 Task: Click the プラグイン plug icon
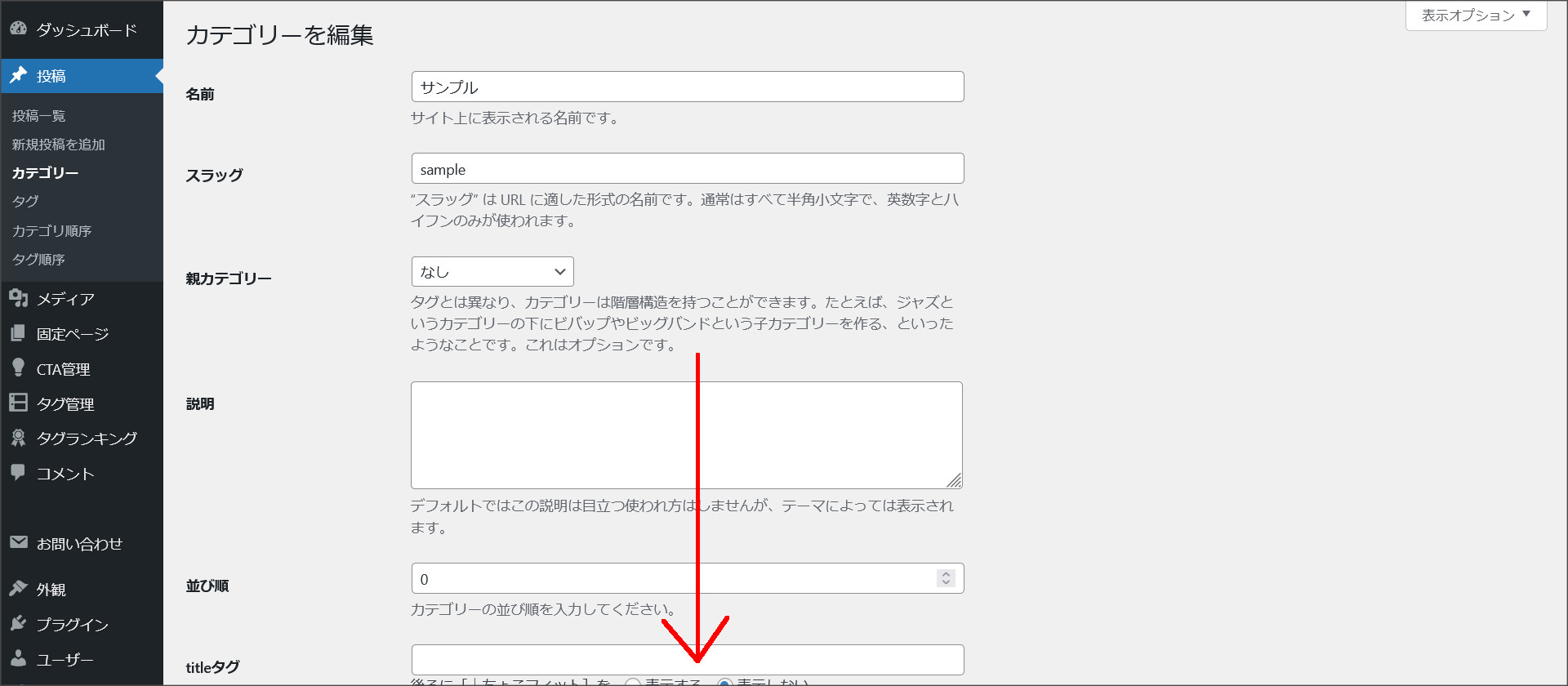[18, 623]
